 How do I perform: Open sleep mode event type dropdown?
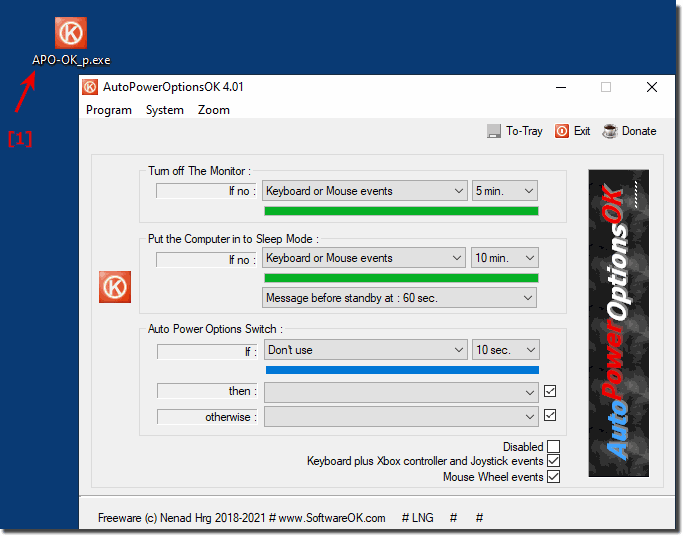tap(364, 258)
